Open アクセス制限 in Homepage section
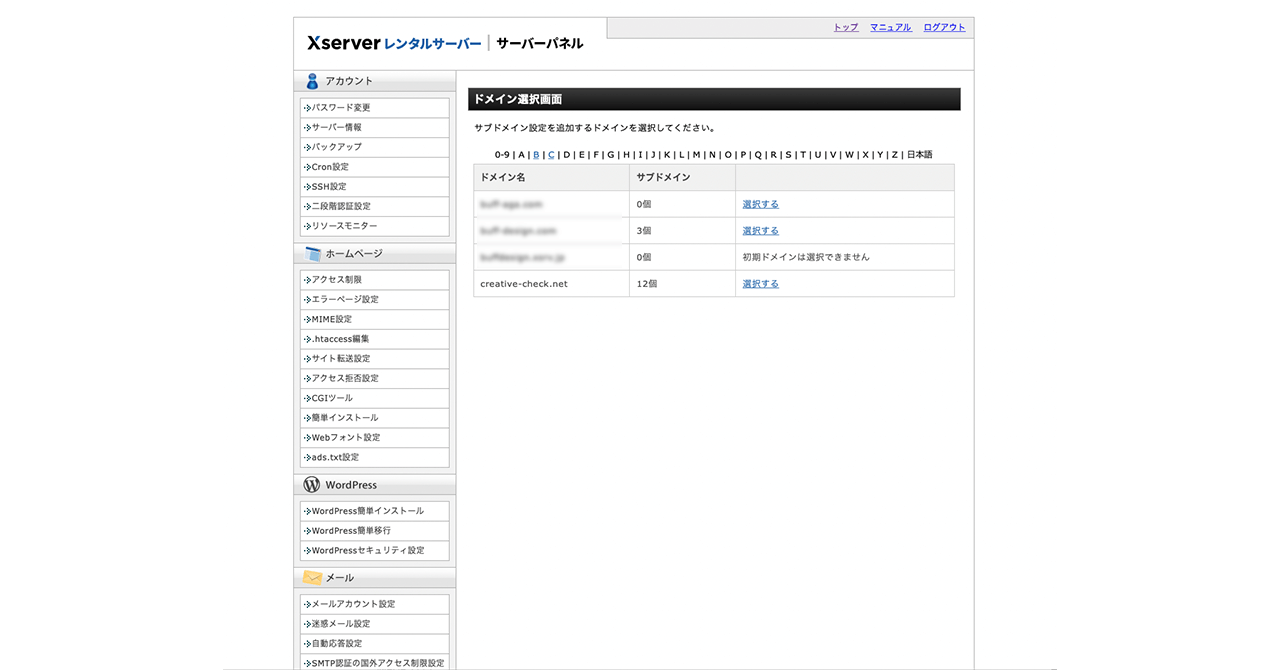This screenshot has width=1280, height=670. click(x=337, y=280)
